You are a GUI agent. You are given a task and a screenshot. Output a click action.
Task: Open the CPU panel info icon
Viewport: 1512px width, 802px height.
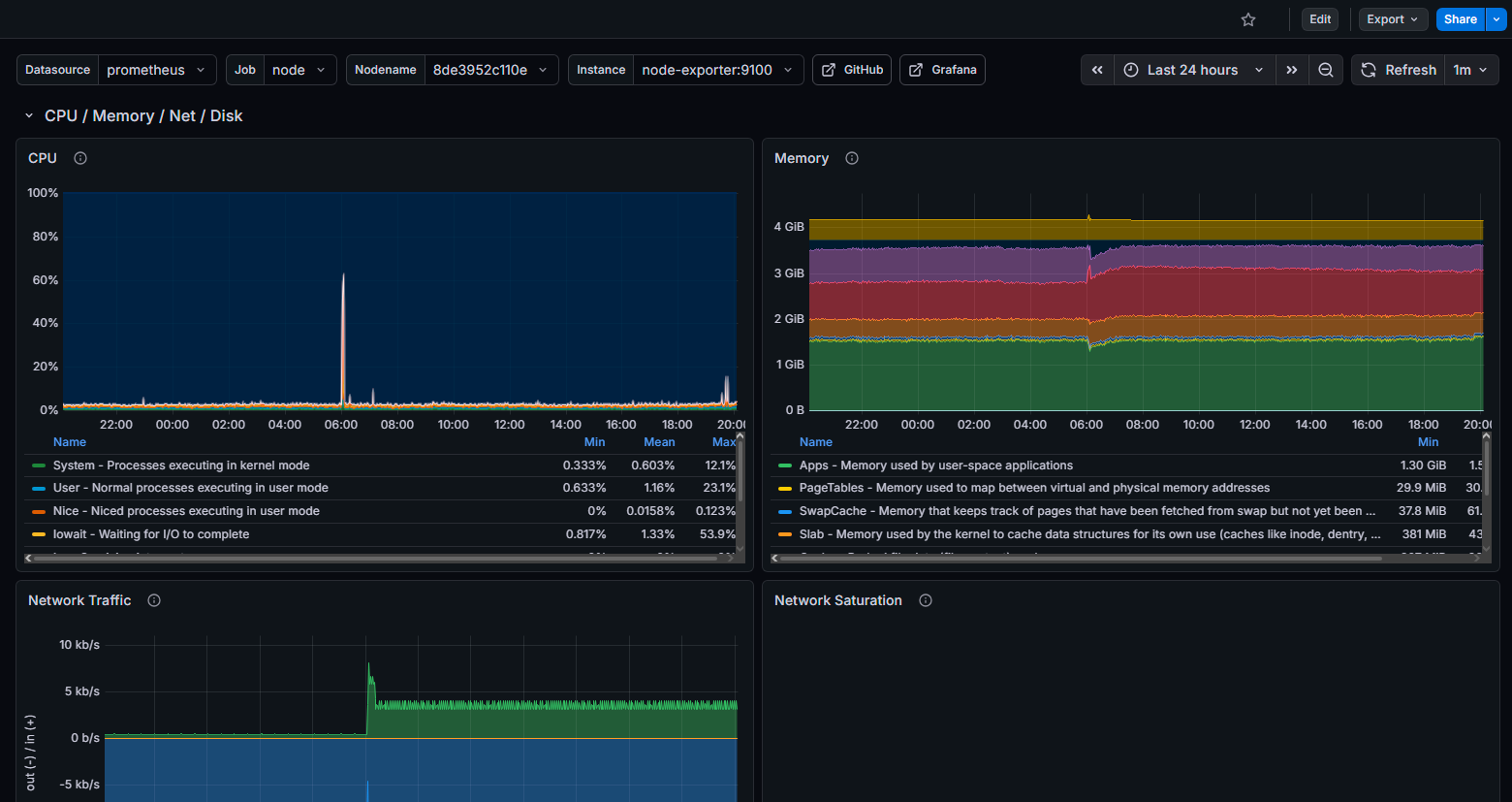pyautogui.click(x=79, y=158)
